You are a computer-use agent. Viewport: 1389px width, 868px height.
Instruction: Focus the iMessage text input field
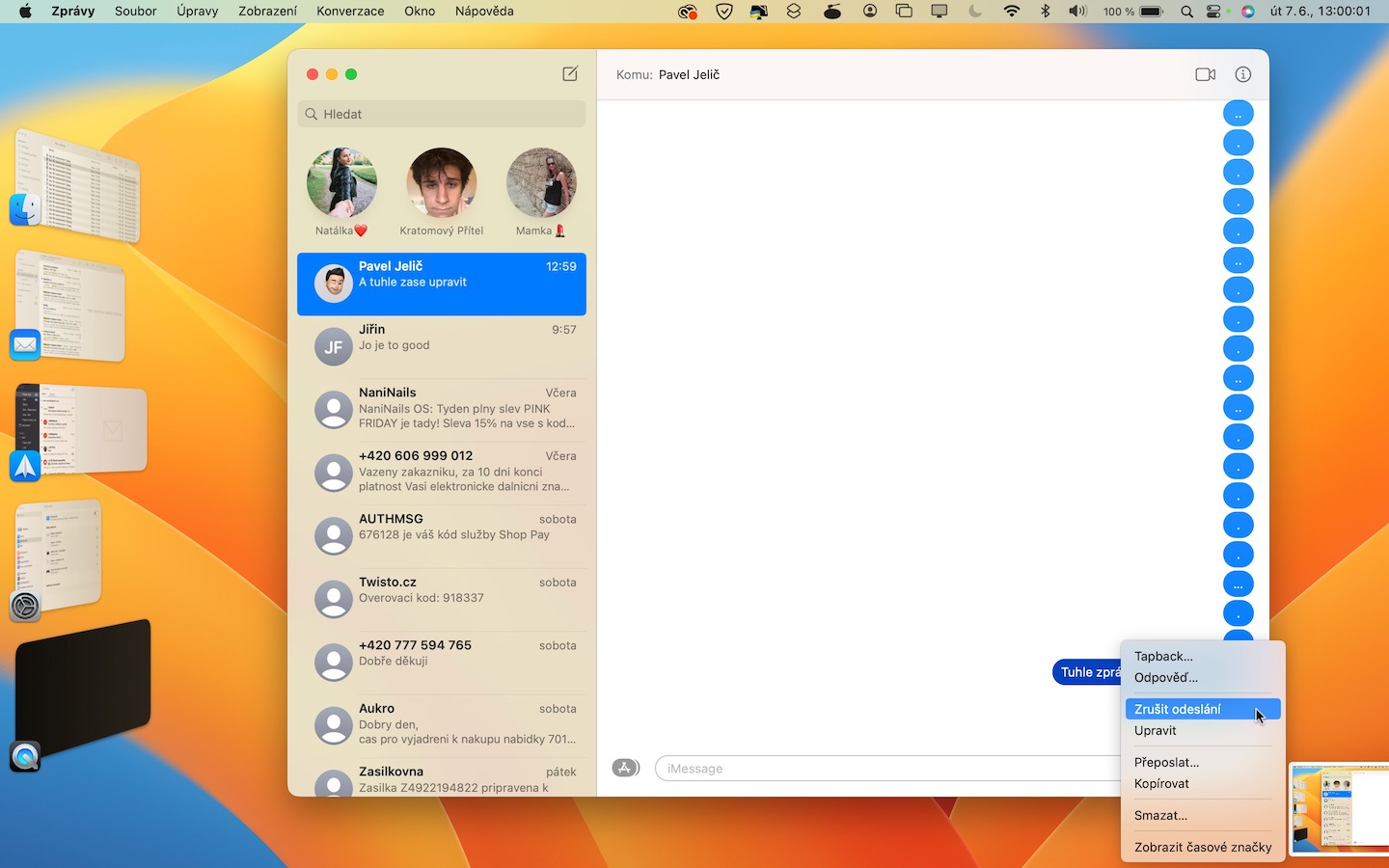tap(887, 769)
